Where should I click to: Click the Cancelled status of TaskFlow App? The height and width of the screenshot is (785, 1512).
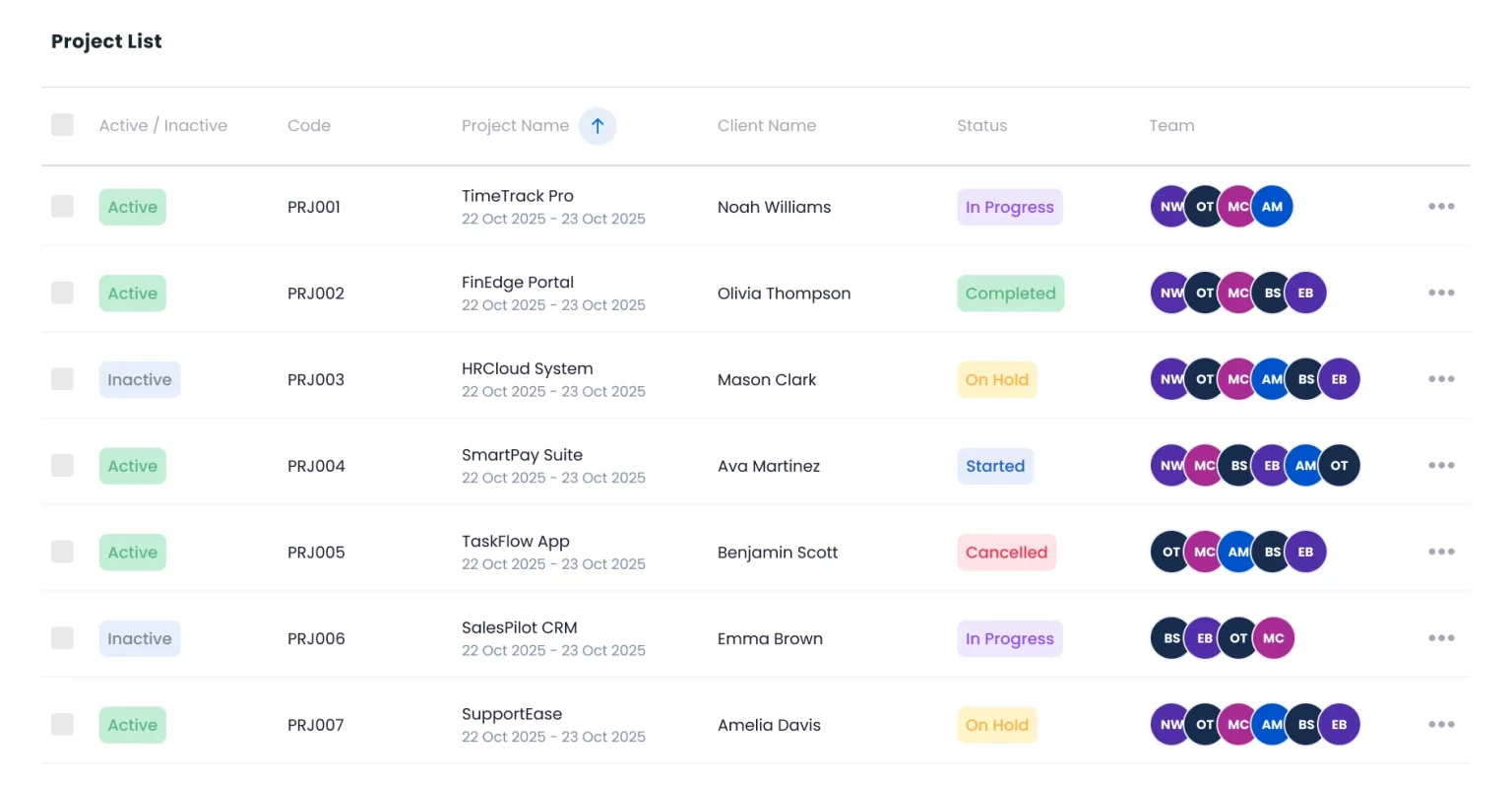point(1007,552)
